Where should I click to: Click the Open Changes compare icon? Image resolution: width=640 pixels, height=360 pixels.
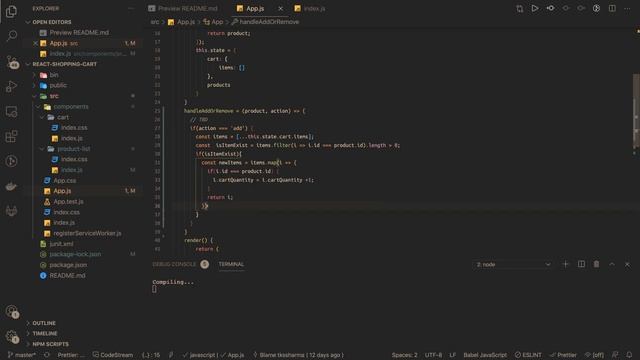[520, 9]
